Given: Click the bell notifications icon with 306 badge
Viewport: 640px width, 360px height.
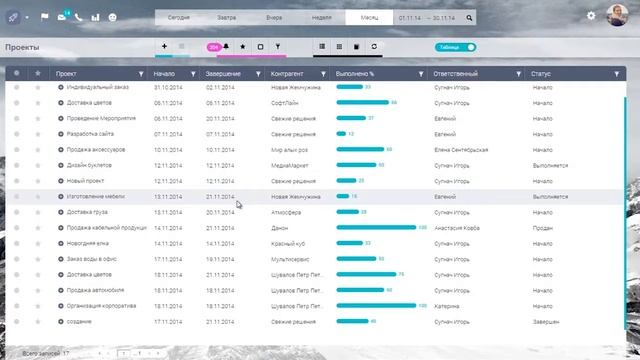Looking at the screenshot, I should (226, 47).
